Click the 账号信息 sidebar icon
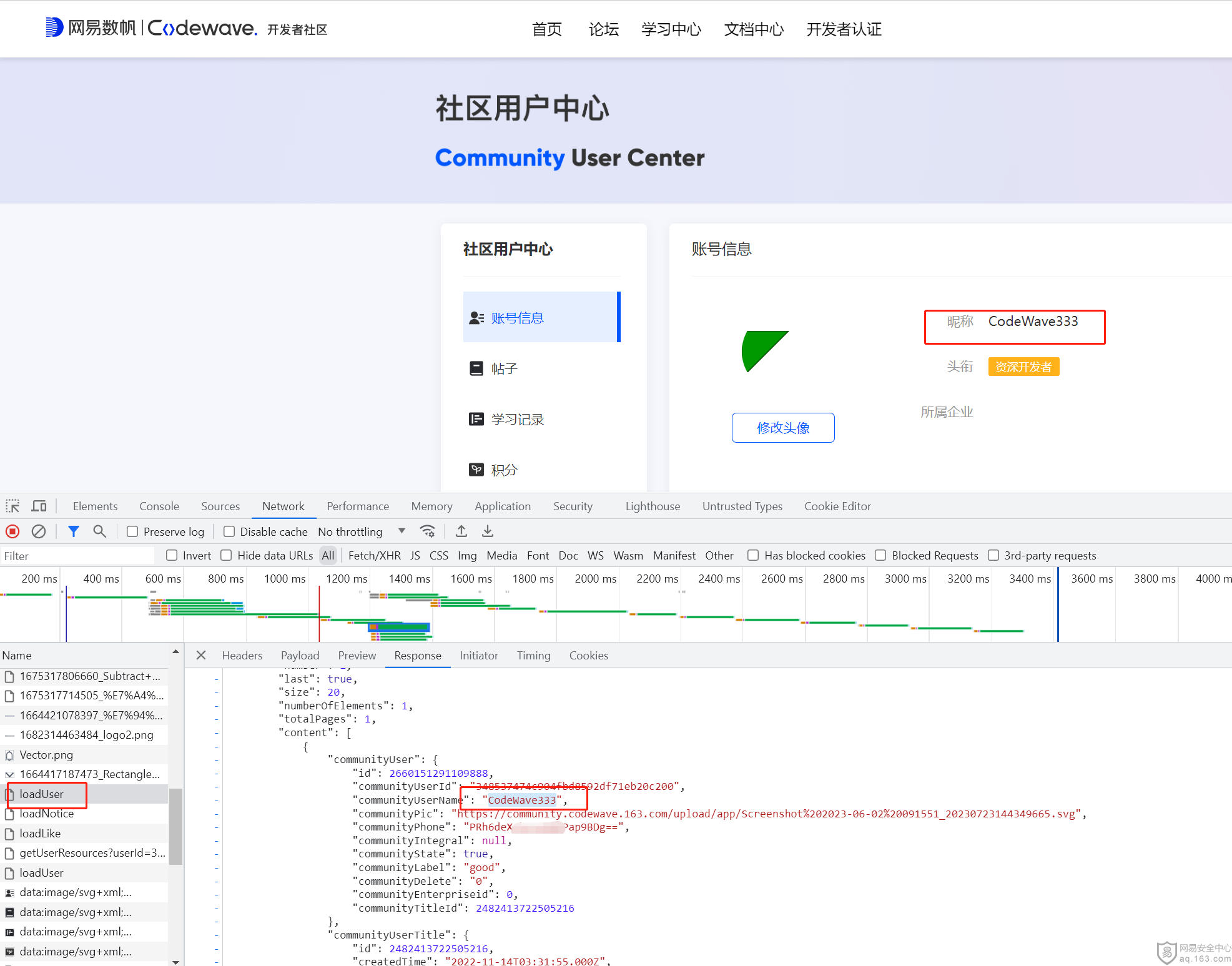Viewport: 1232px width, 966px height. coord(476,317)
